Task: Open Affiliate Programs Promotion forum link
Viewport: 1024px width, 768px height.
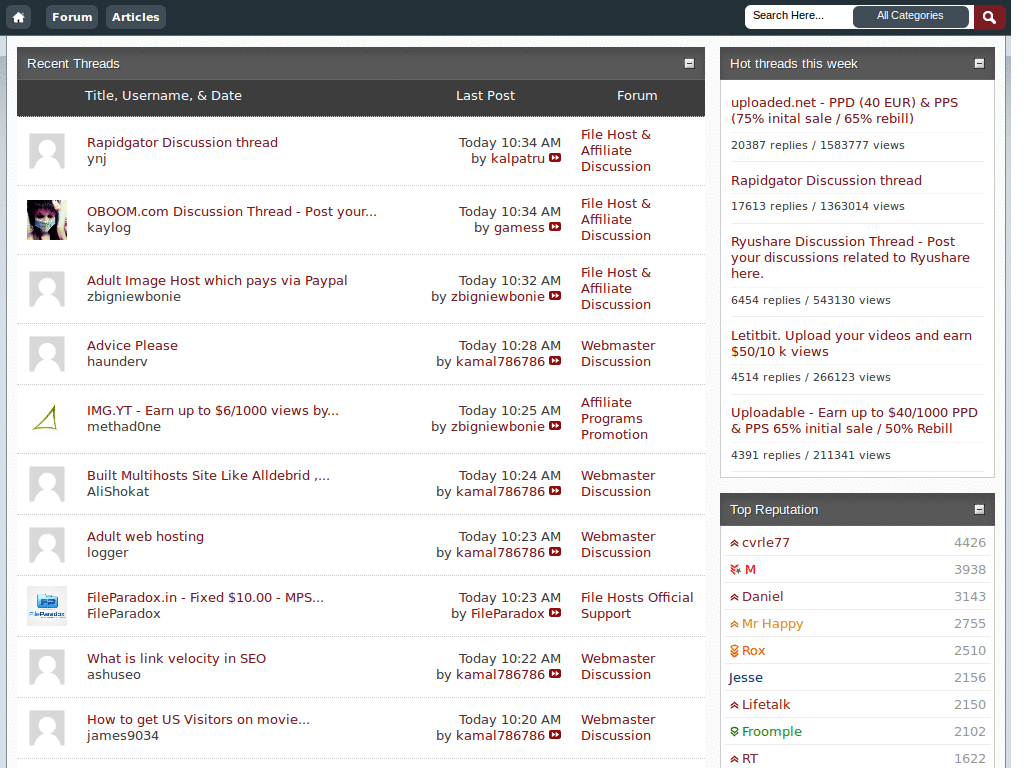Action: pos(614,419)
